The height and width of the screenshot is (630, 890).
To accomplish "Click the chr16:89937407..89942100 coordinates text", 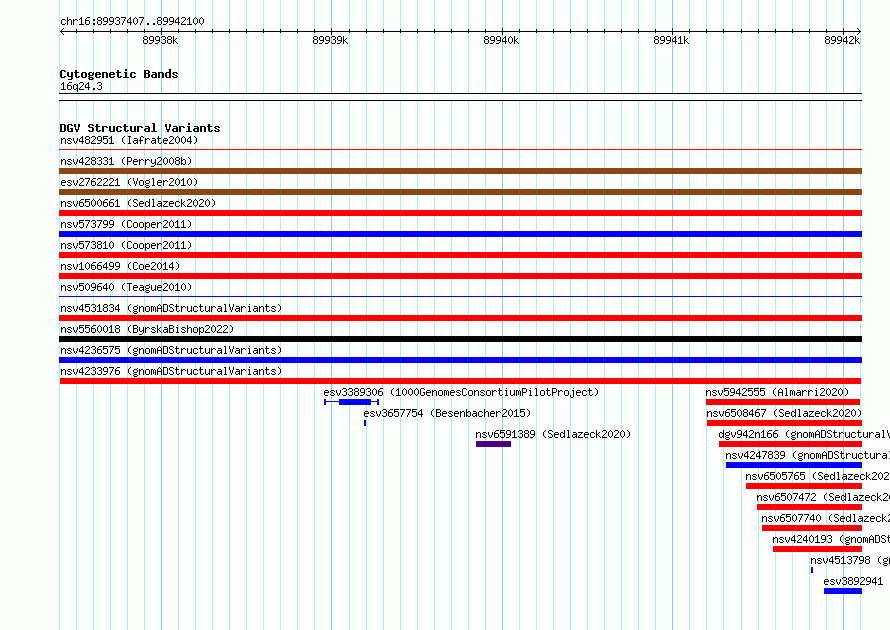I will (x=132, y=21).
